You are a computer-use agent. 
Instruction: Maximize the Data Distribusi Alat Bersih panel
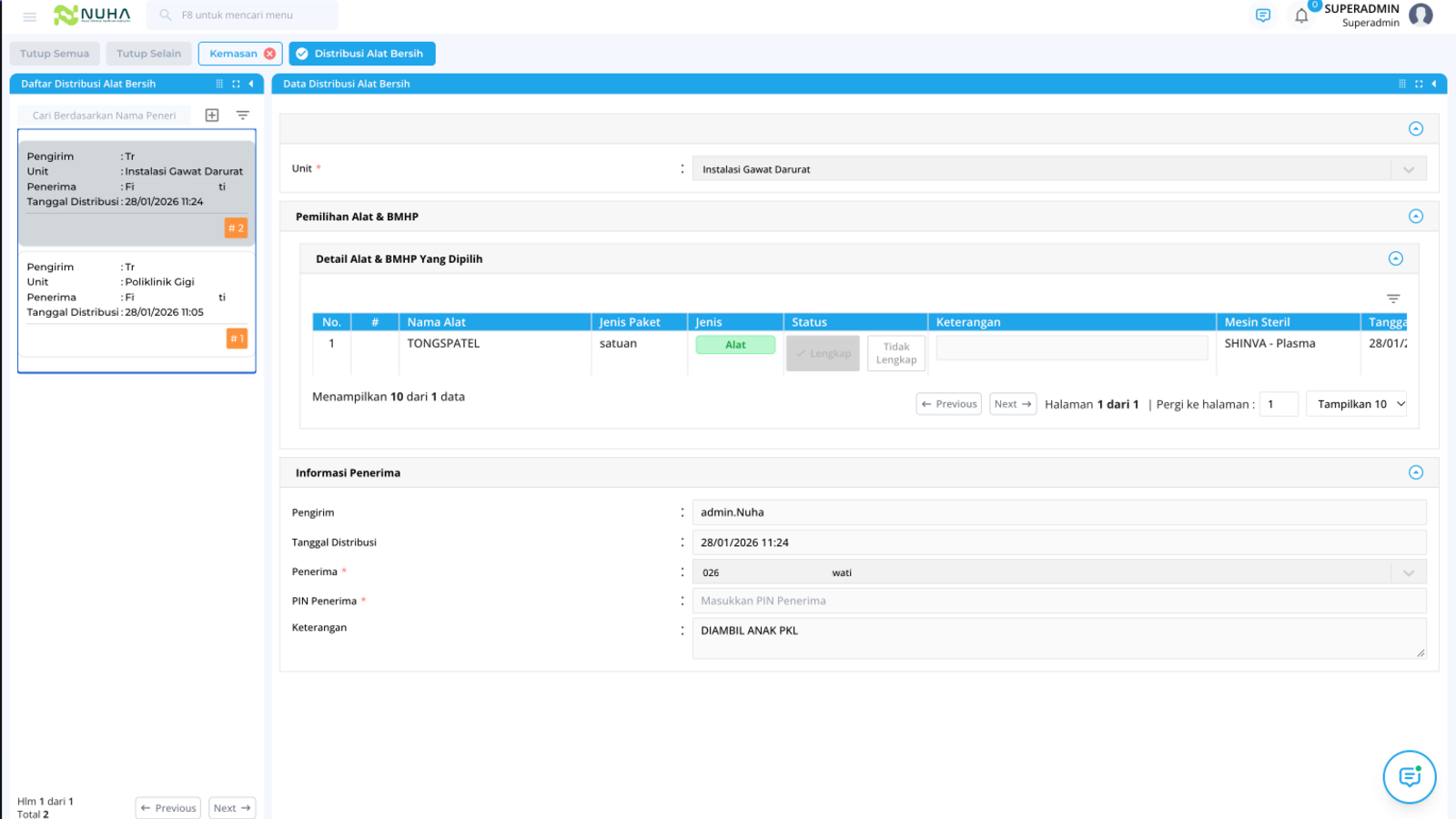[x=1419, y=84]
